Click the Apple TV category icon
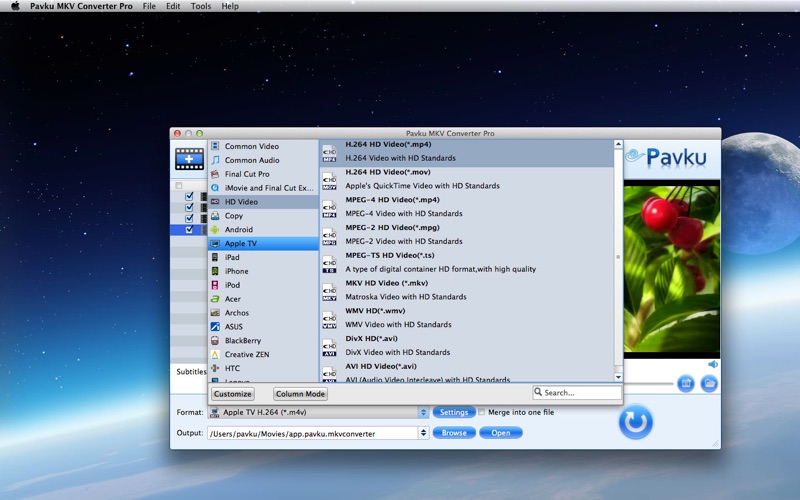 tap(215, 243)
